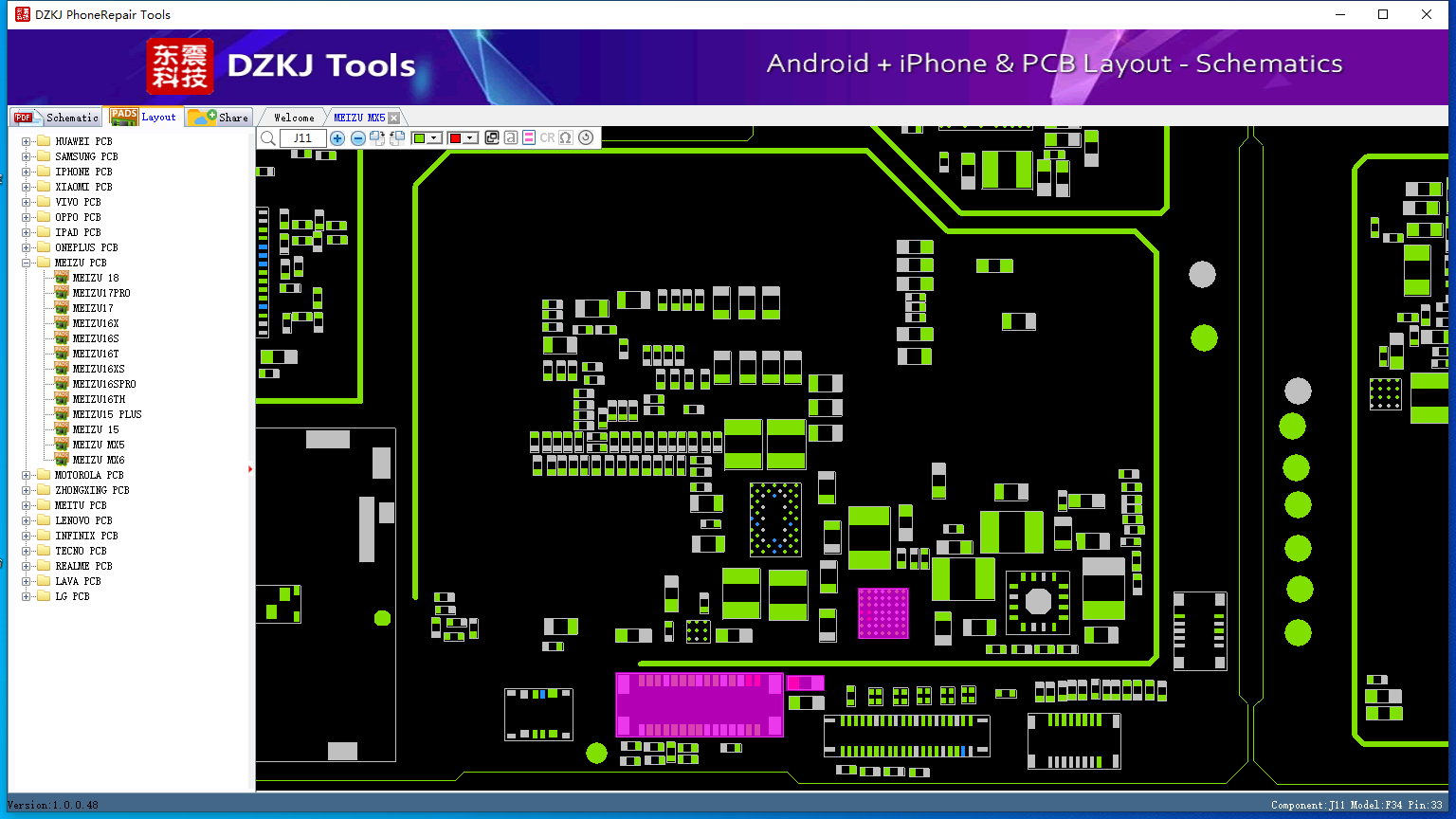Open the MEIZU16TH layout file
This screenshot has height=819, width=1456.
click(99, 399)
